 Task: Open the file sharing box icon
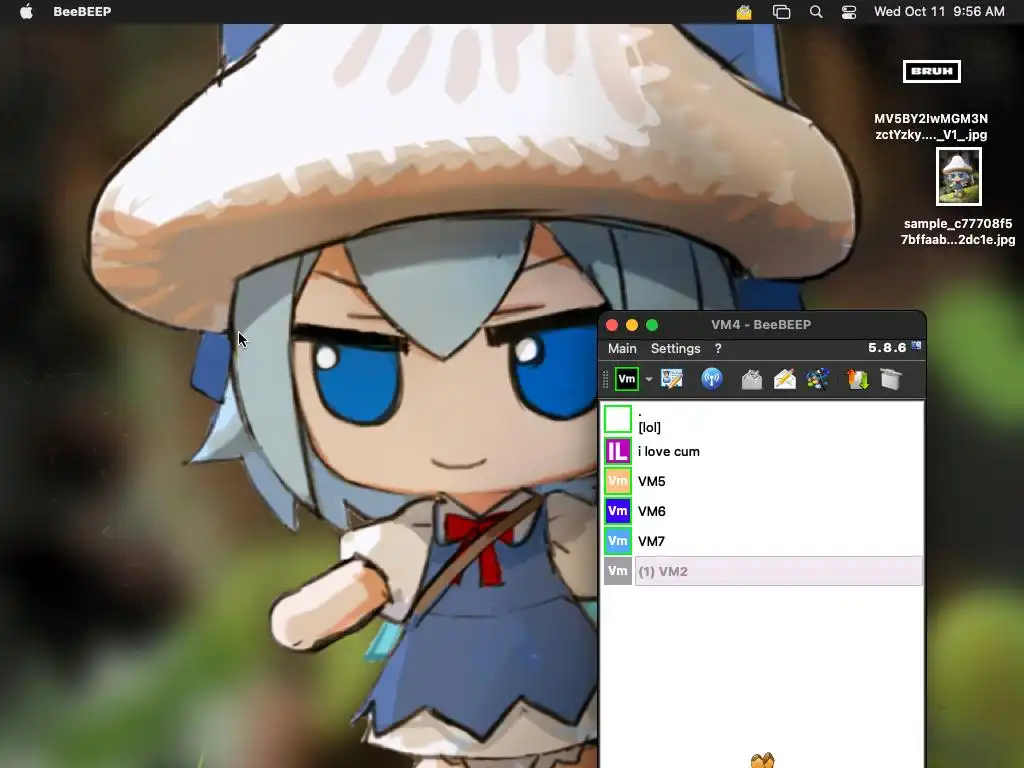tap(891, 379)
